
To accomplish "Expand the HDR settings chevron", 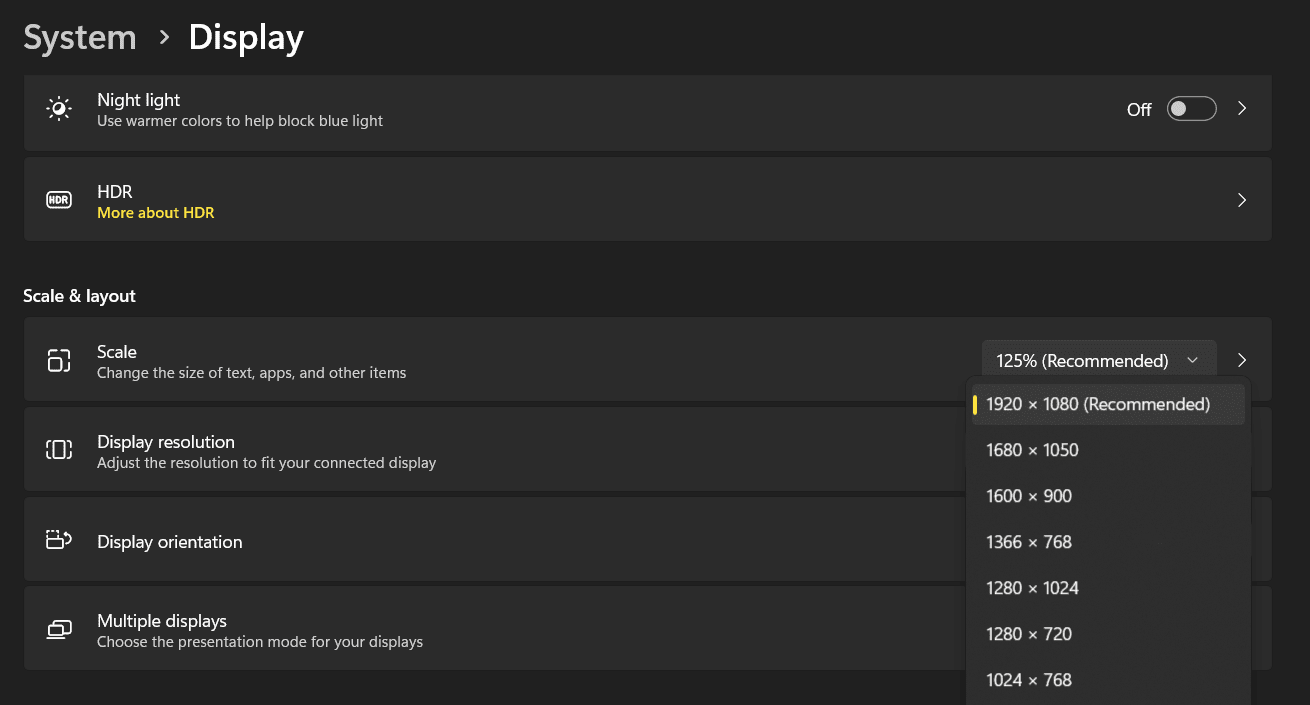I will pyautogui.click(x=1242, y=199).
